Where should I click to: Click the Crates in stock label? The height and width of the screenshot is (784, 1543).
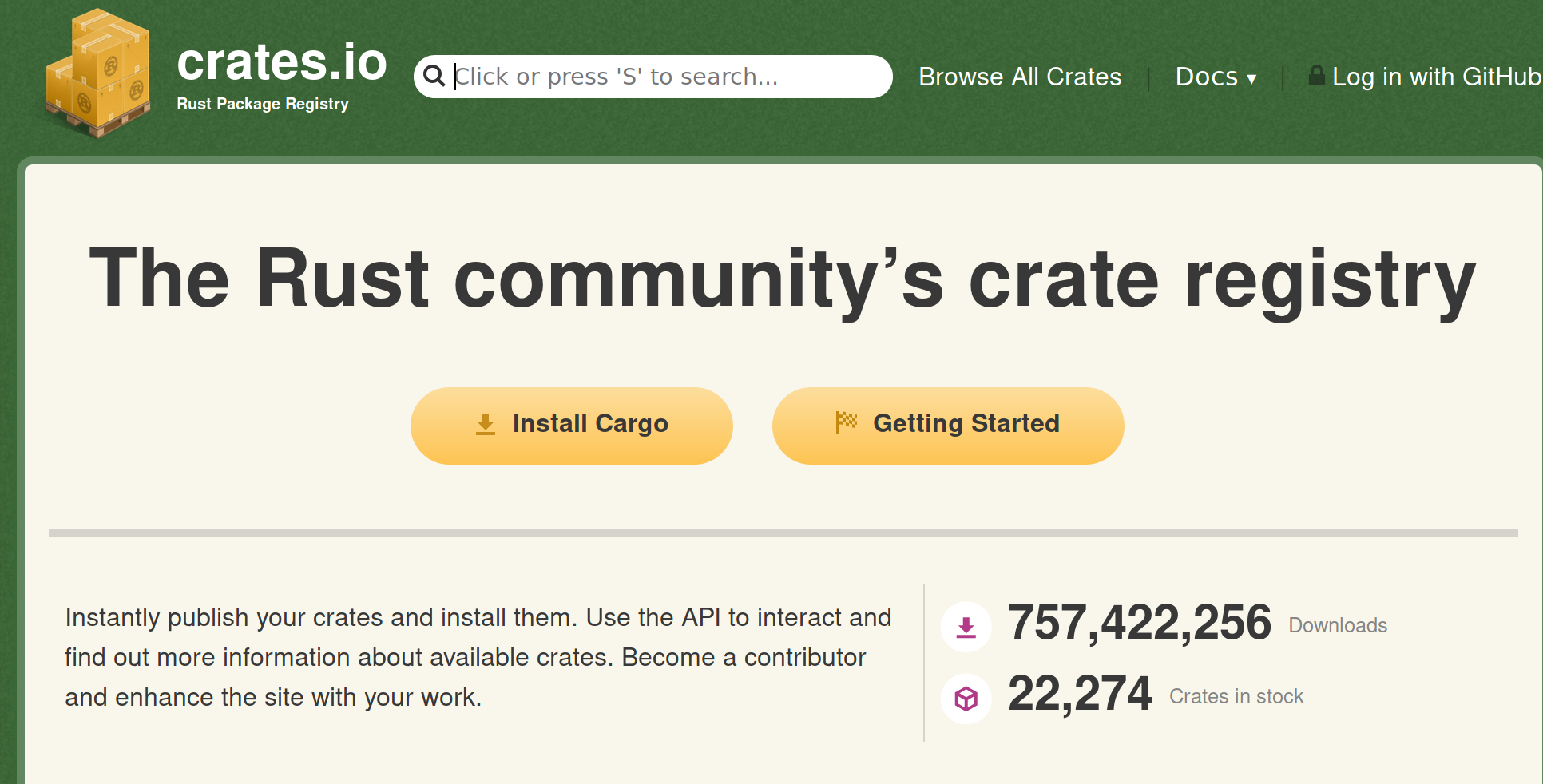point(1236,696)
